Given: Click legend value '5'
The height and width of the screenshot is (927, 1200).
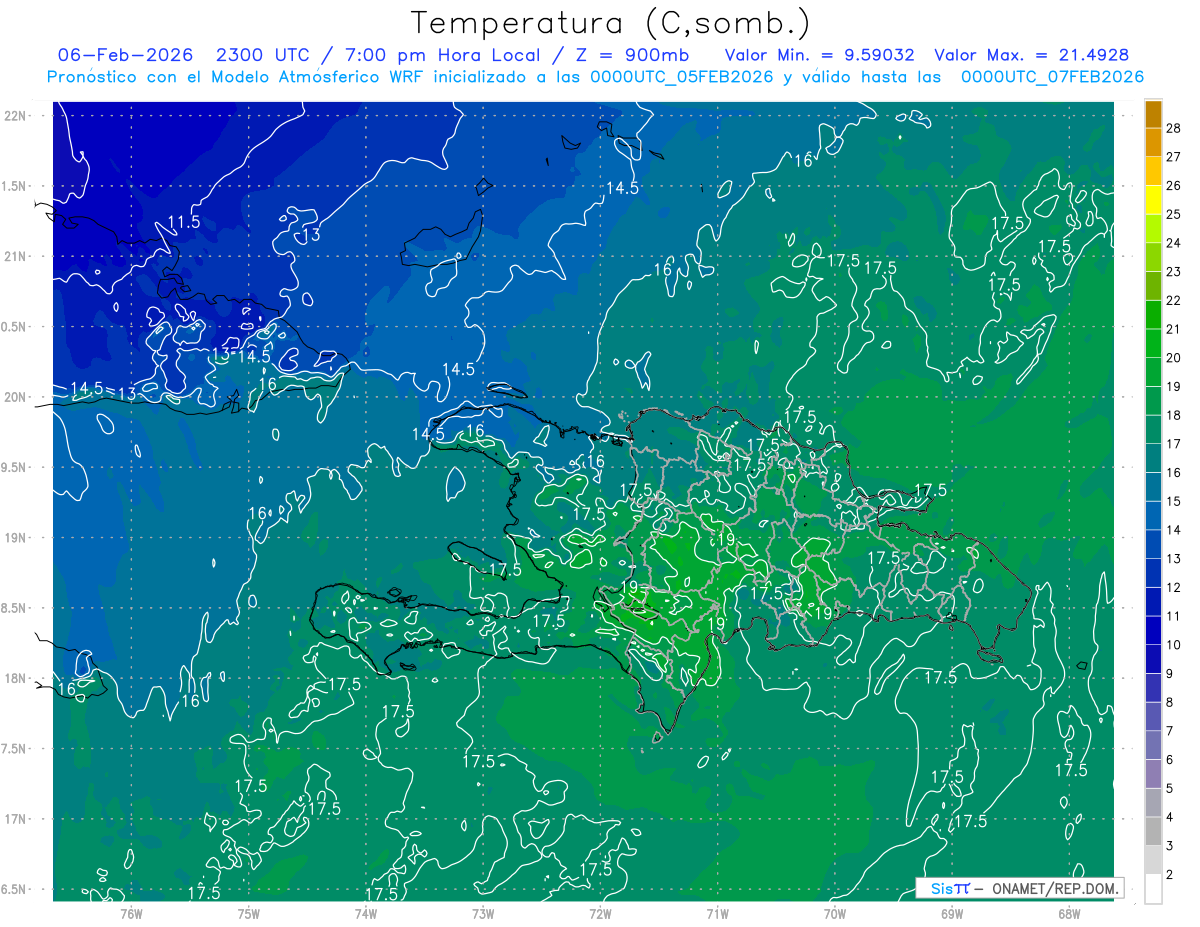Looking at the screenshot, I should pyautogui.click(x=1170, y=789).
